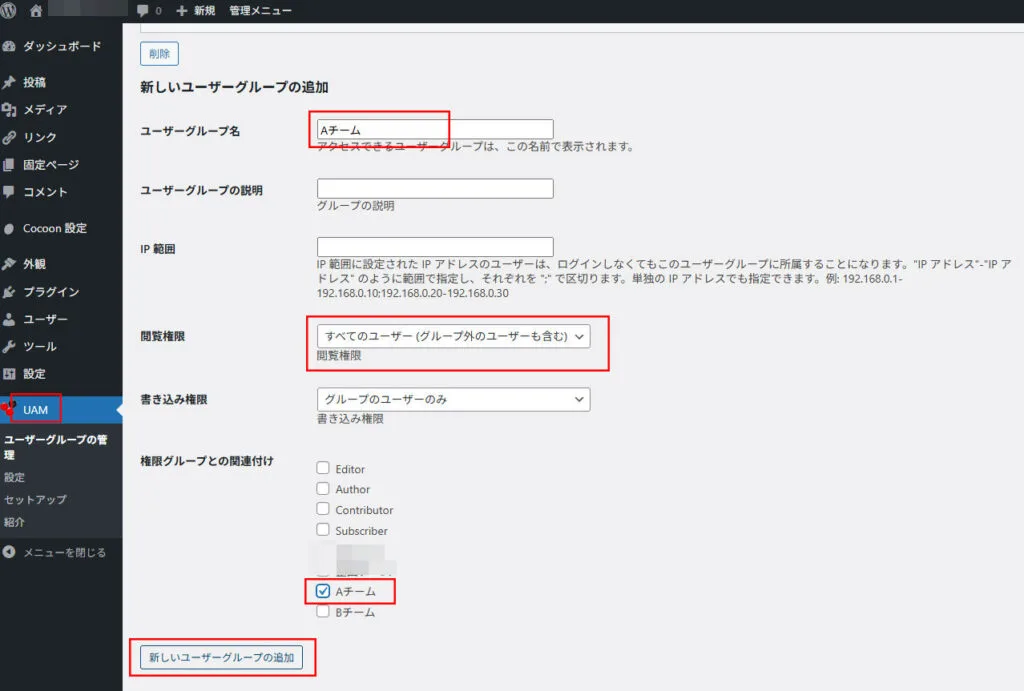Open the 閲覧権限 dropdown
Screen dimensions: 1024x691
coord(453,337)
